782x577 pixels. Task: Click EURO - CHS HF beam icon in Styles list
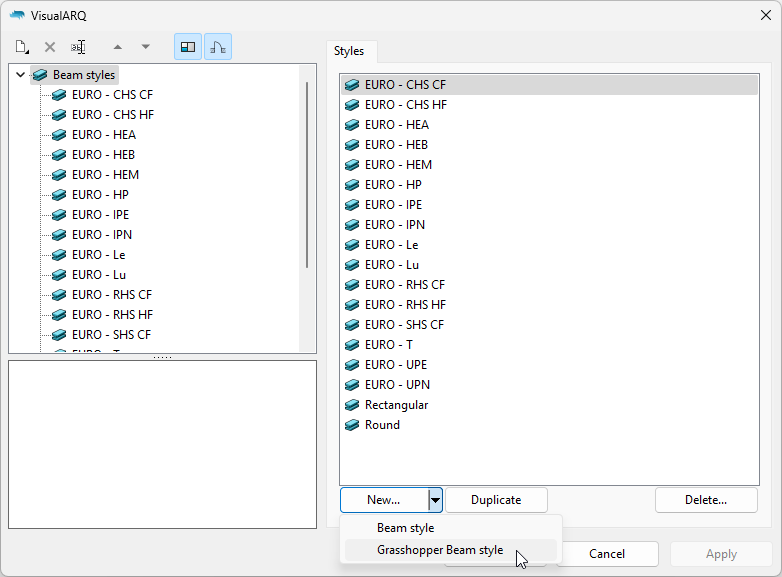coord(352,105)
